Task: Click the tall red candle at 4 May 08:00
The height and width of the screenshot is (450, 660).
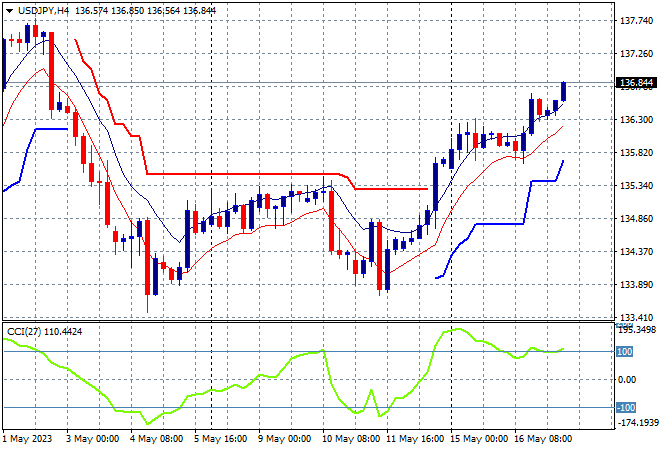Action: click(147, 257)
